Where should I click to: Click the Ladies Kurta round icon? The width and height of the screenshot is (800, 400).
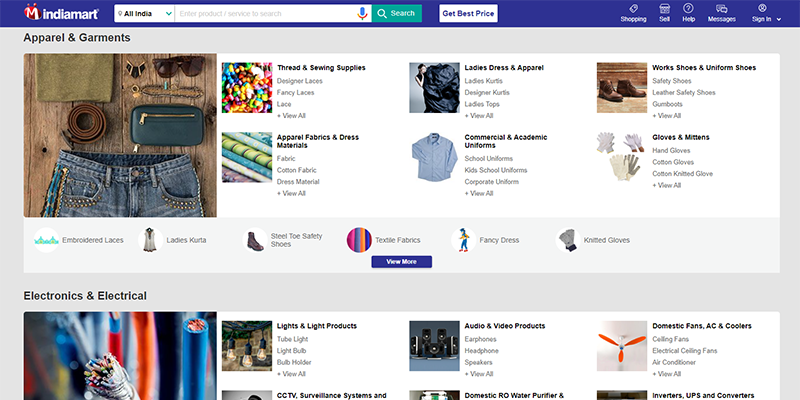pos(151,240)
